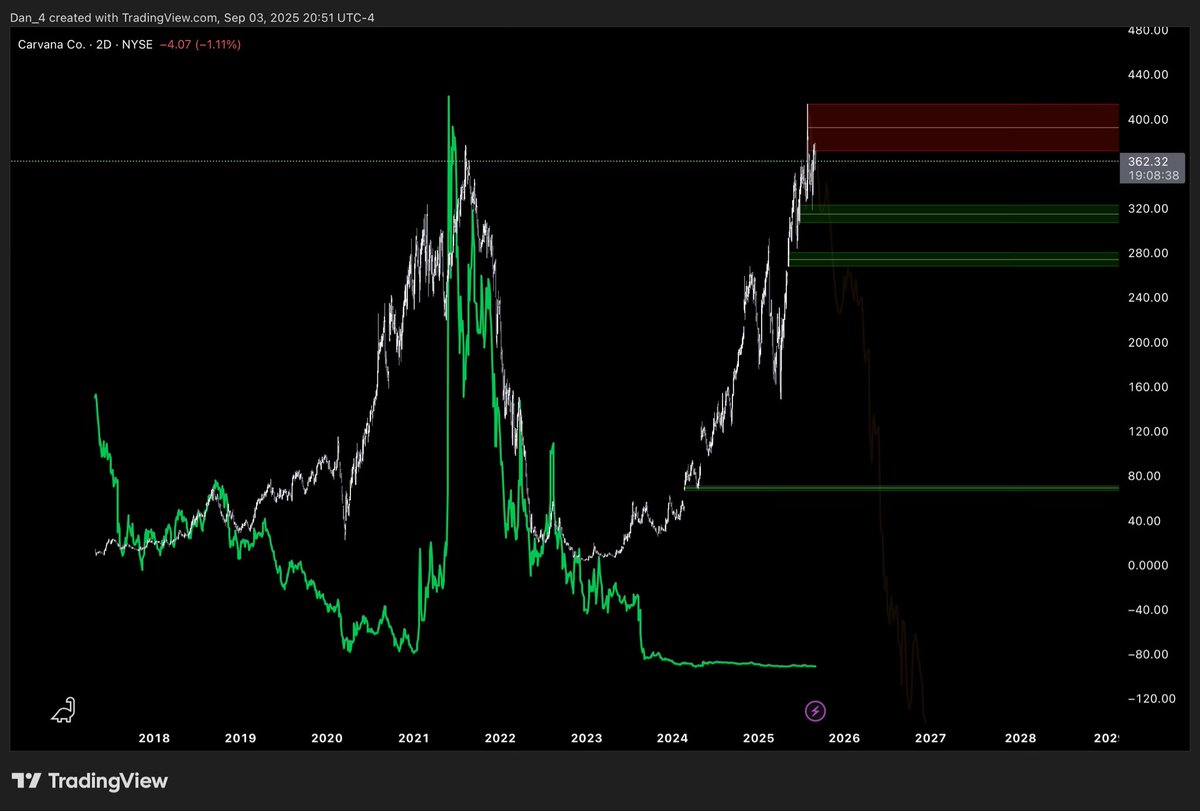The width and height of the screenshot is (1200, 811).
Task: Click the 2018 time axis label
Action: pos(154,738)
